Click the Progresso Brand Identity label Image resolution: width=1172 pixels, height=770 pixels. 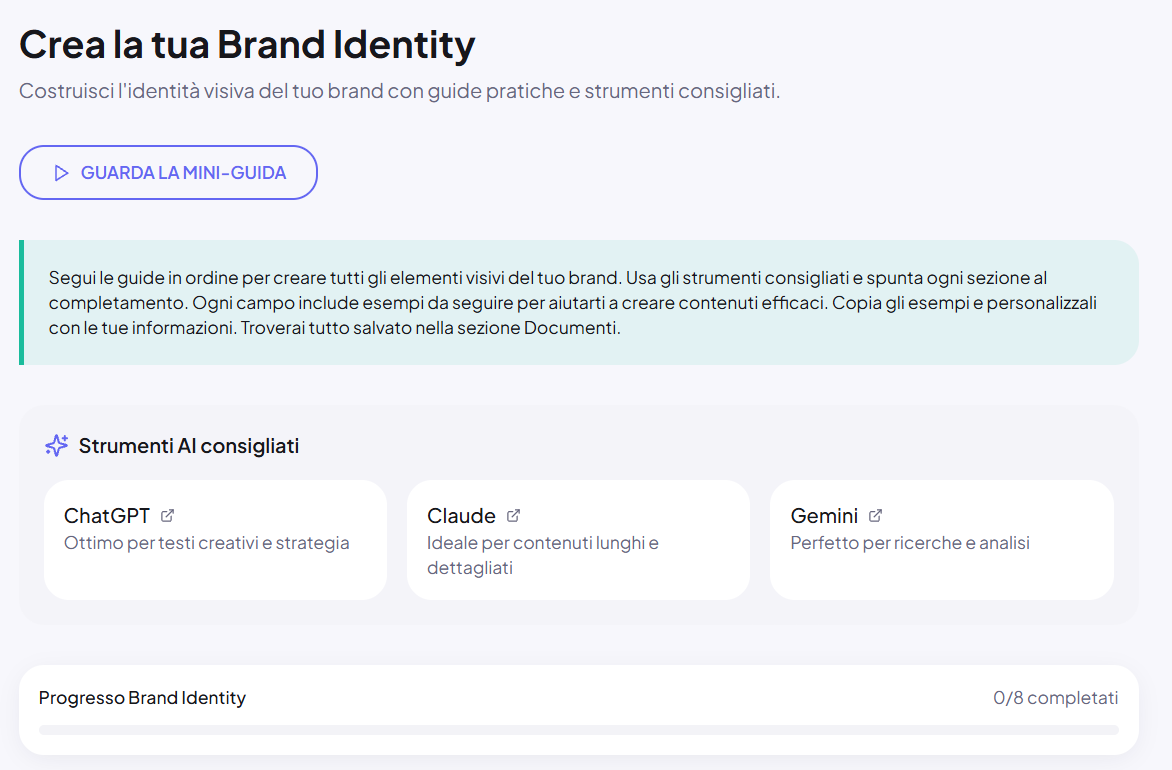click(142, 697)
